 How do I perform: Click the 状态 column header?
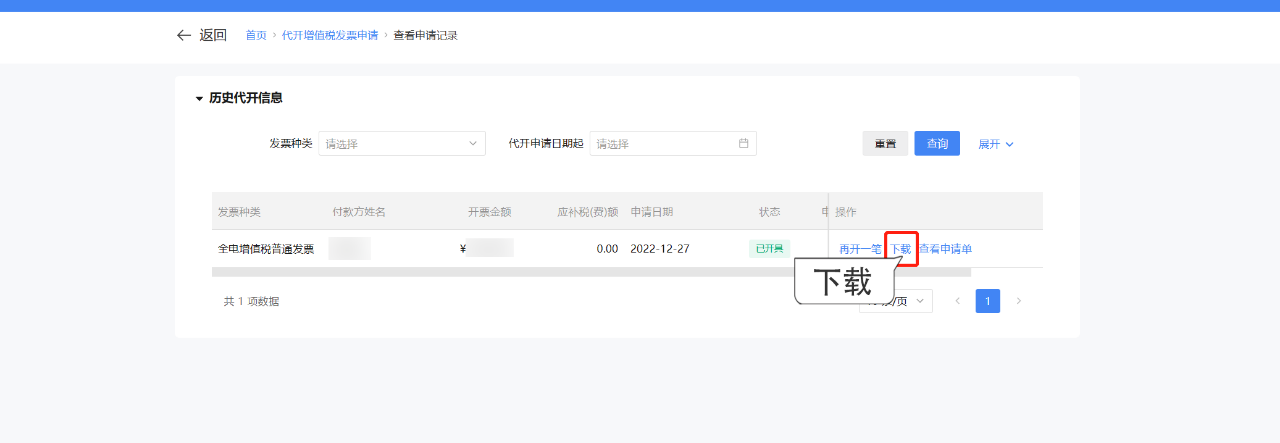(769, 212)
